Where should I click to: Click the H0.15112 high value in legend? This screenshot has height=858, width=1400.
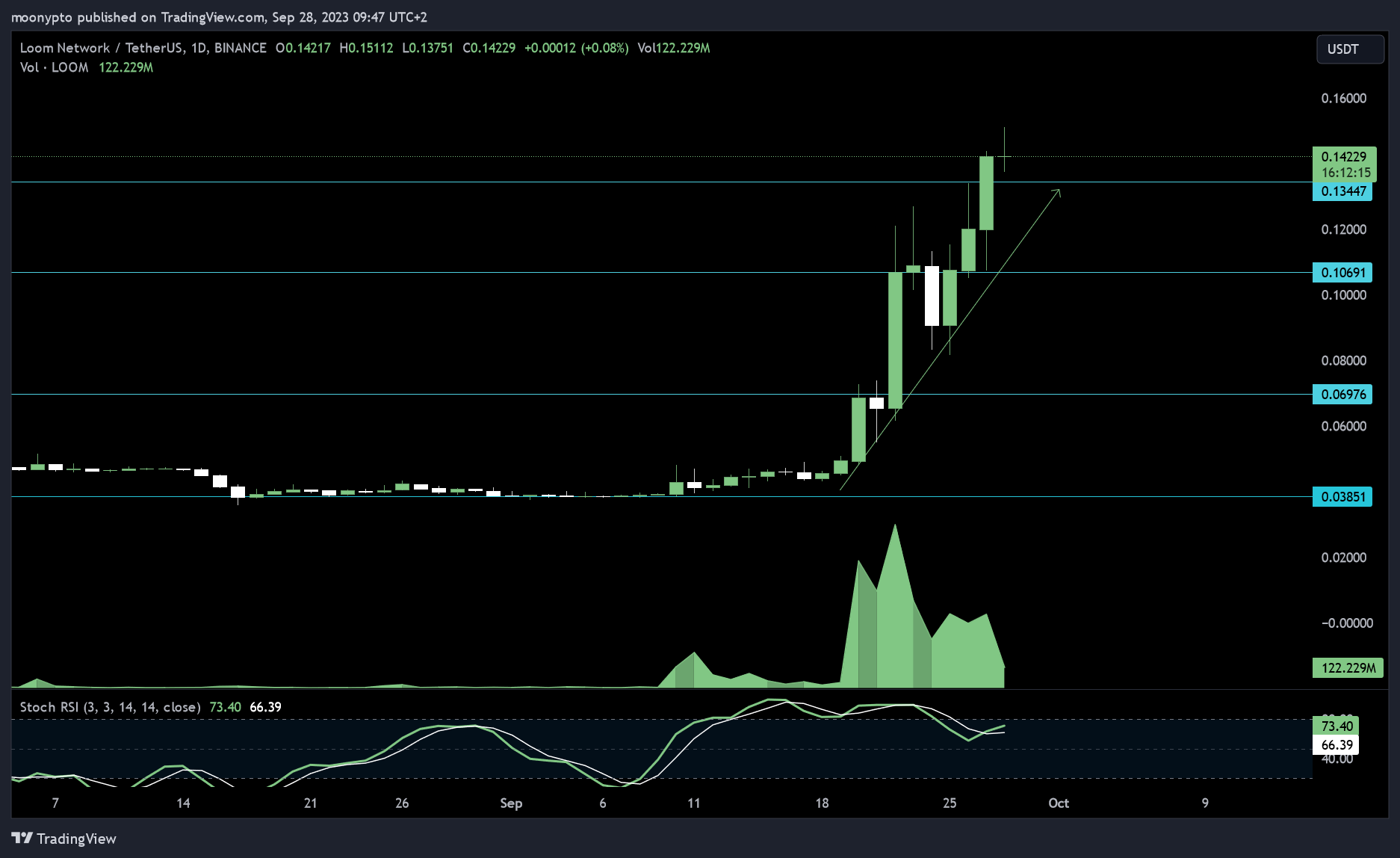366,48
